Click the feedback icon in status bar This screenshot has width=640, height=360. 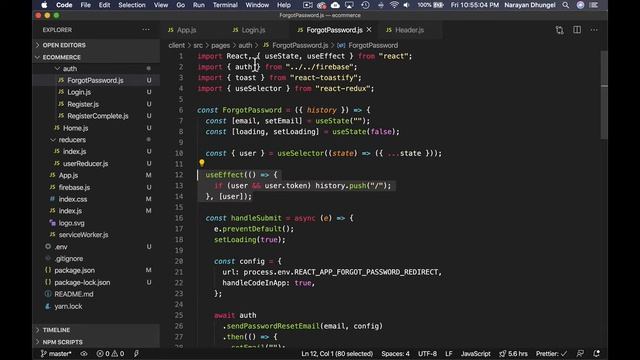(580, 353)
